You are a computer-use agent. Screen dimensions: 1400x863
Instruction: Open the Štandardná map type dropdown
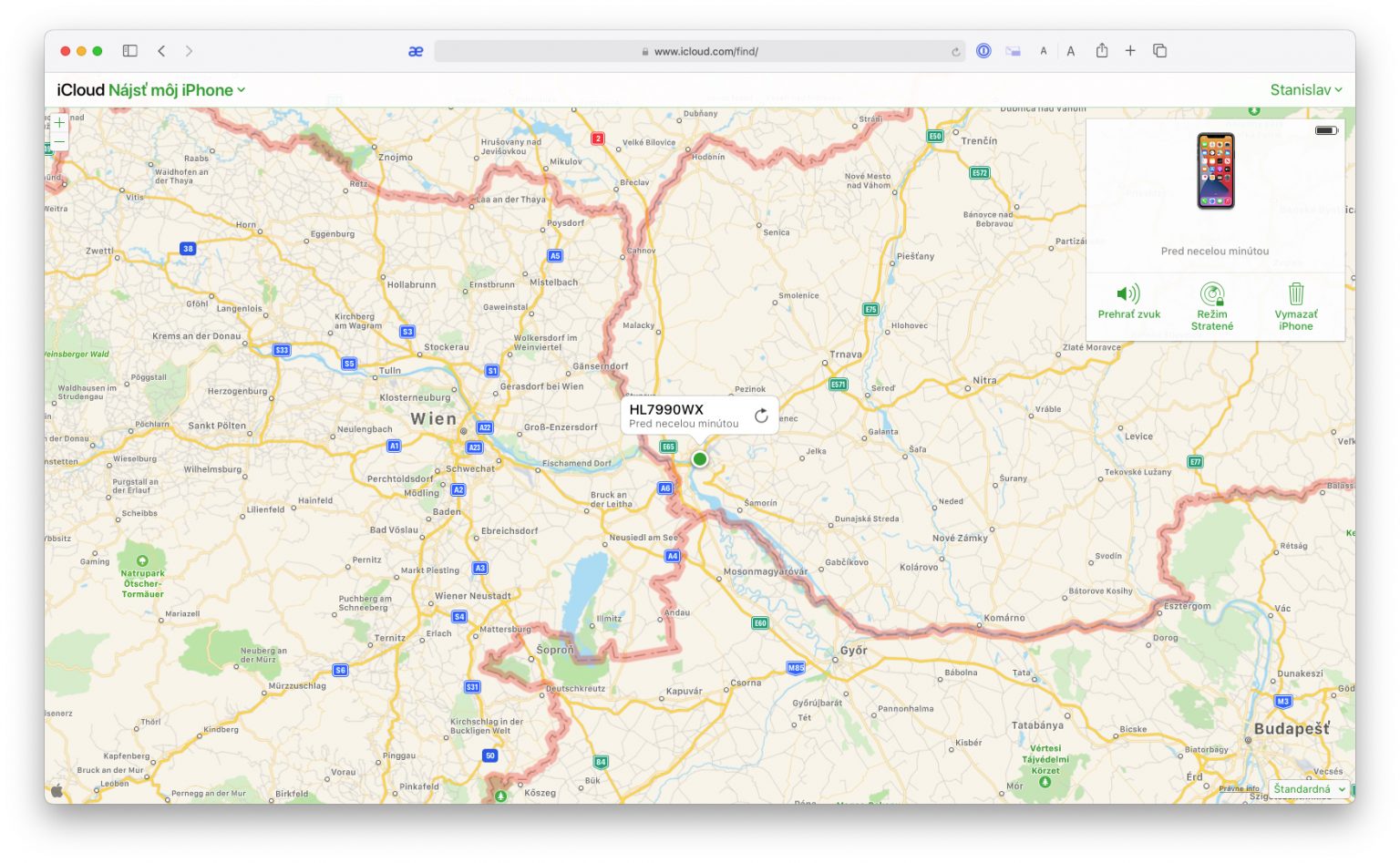1310,789
